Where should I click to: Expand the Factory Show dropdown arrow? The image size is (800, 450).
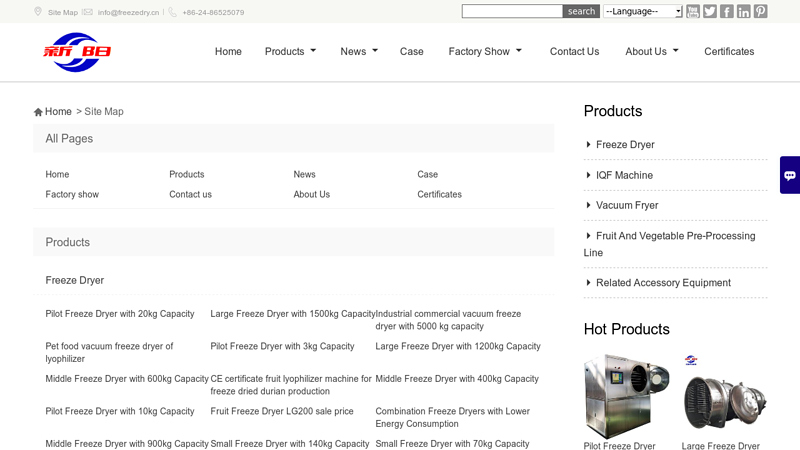519,51
